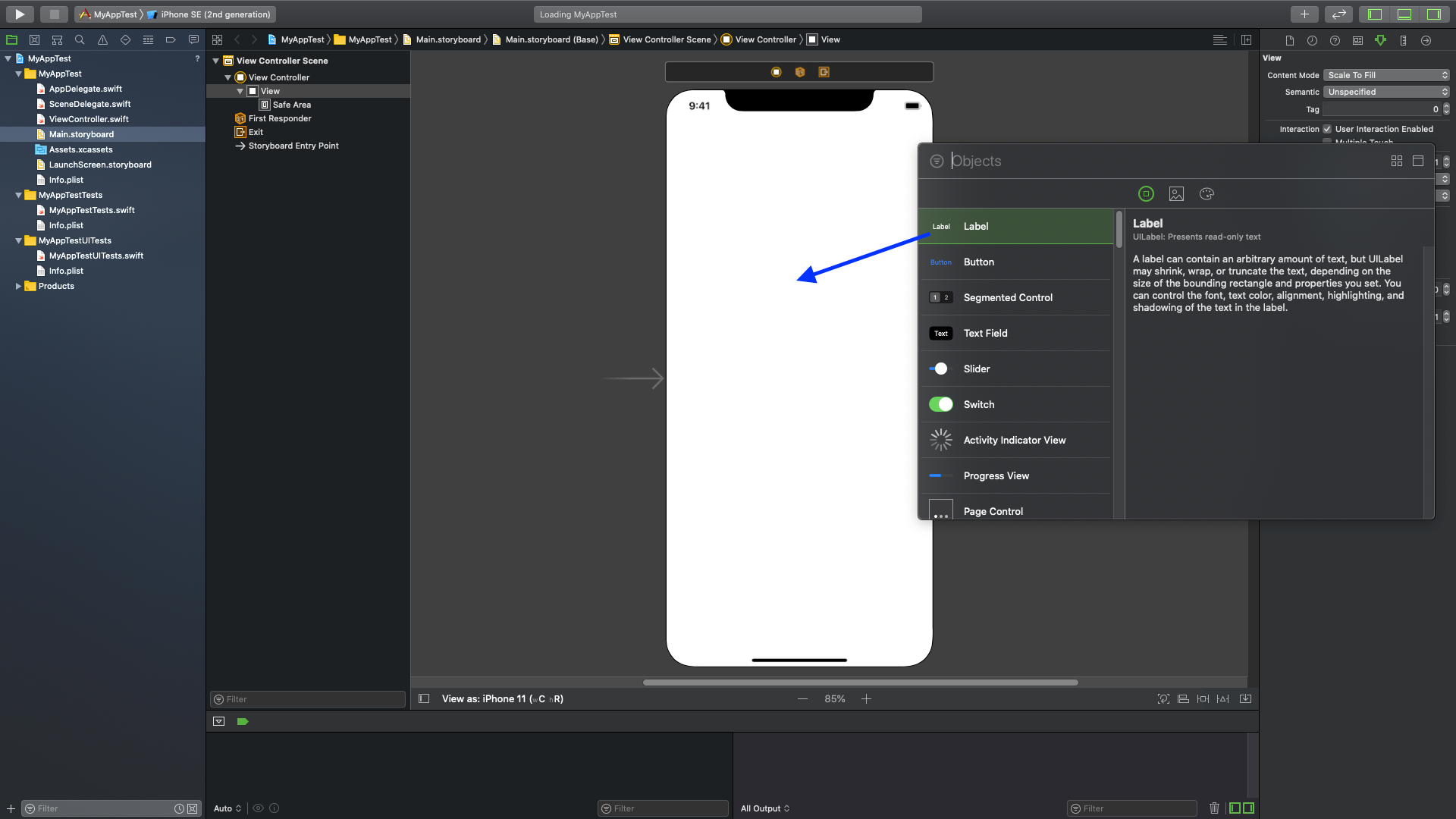The image size is (1456, 819).
Task: Toggle the bottom debug area panel
Action: tap(1404, 14)
